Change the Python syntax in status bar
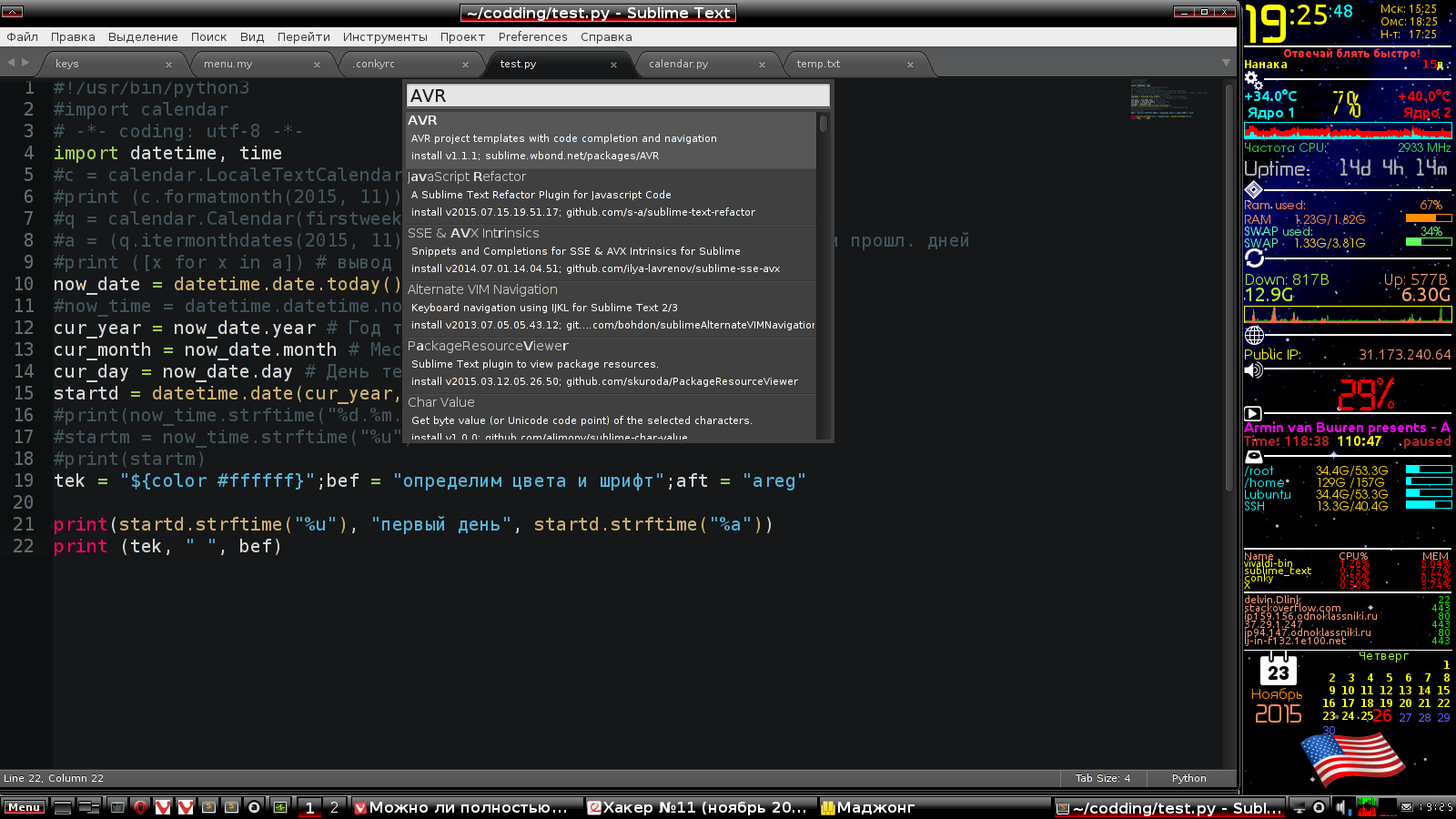 tap(1188, 779)
